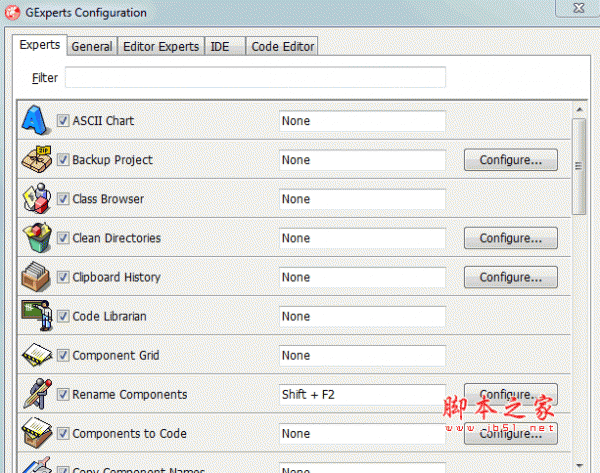600x473 pixels.
Task: Click the Clipboard History box icon
Action: click(x=36, y=277)
